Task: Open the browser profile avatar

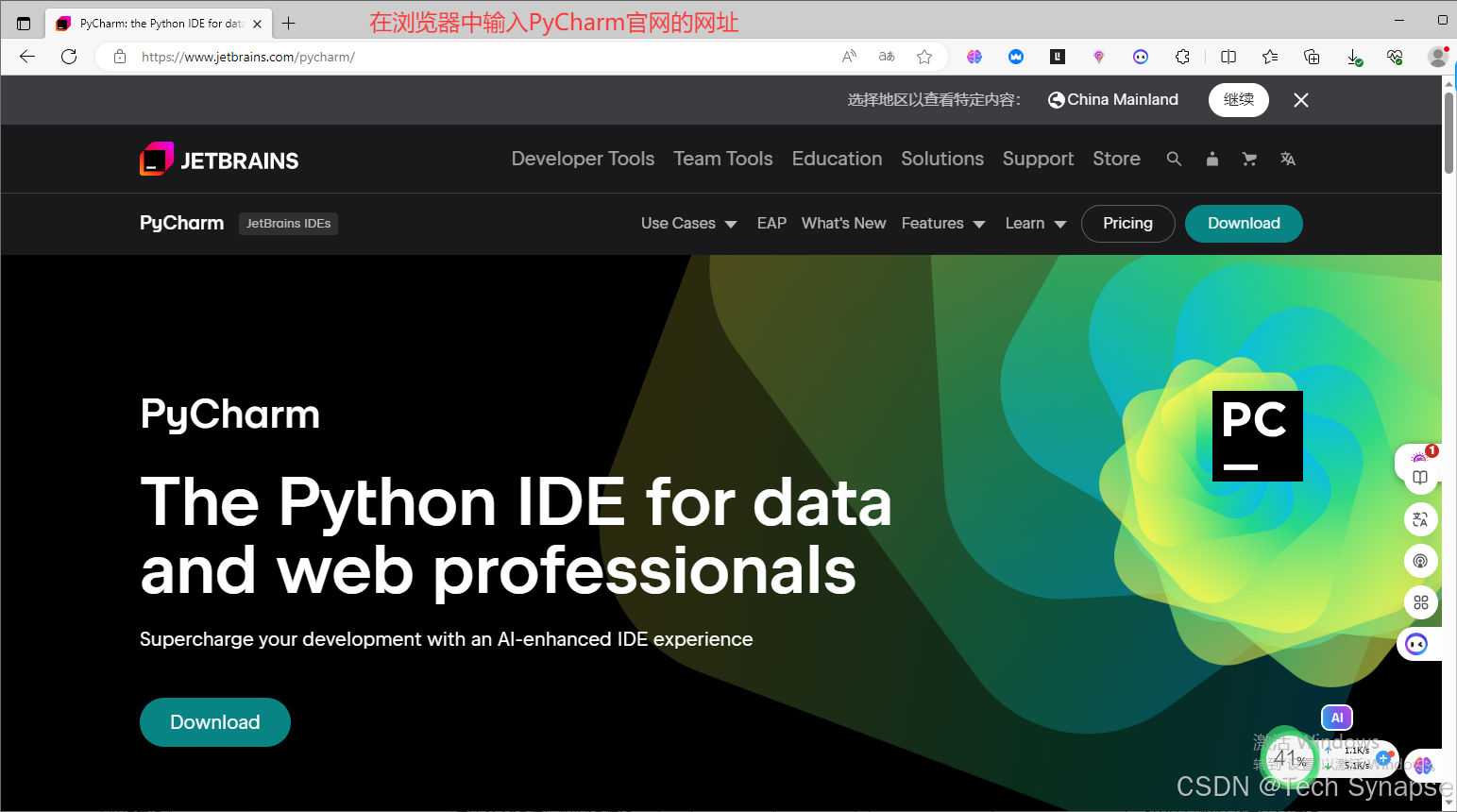Action: 1437,57
